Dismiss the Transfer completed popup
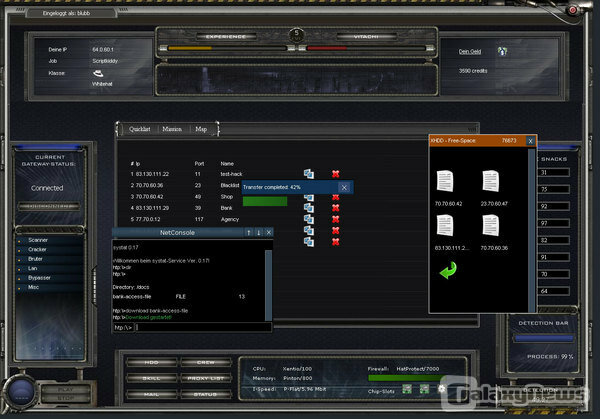Image resolution: width=600 pixels, height=419 pixels. (344, 187)
